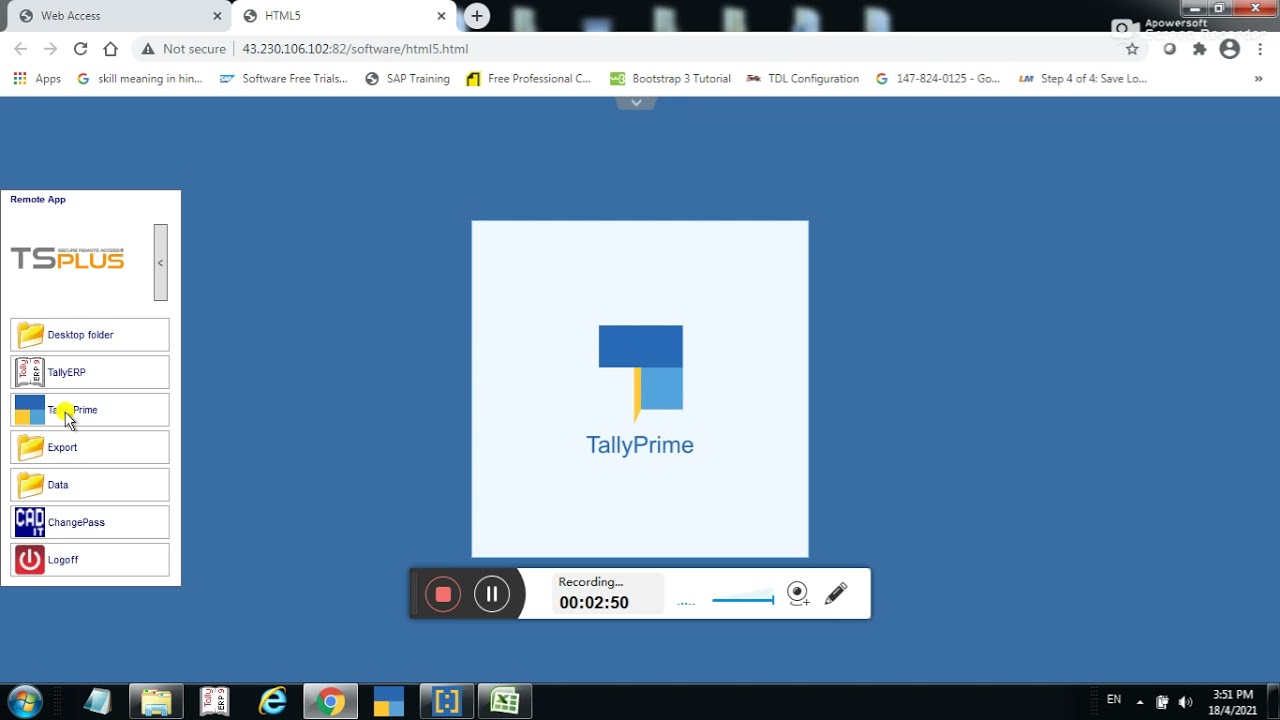
Task: Close the HTML5 tab
Action: tap(441, 16)
